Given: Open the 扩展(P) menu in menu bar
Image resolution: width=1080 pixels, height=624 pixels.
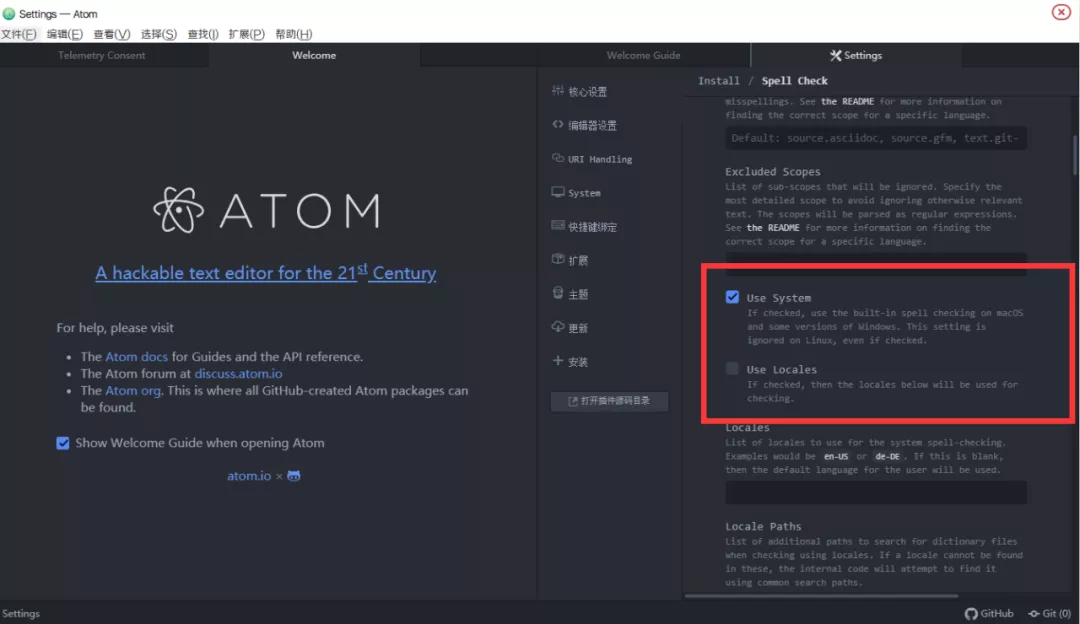Looking at the screenshot, I should click(x=247, y=34).
